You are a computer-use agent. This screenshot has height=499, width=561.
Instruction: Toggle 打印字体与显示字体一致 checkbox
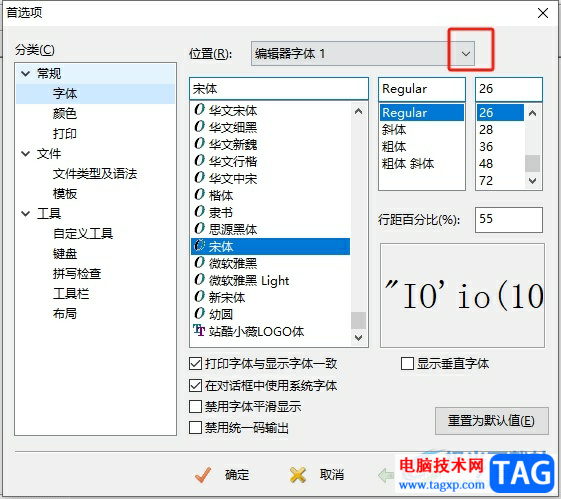(x=195, y=364)
